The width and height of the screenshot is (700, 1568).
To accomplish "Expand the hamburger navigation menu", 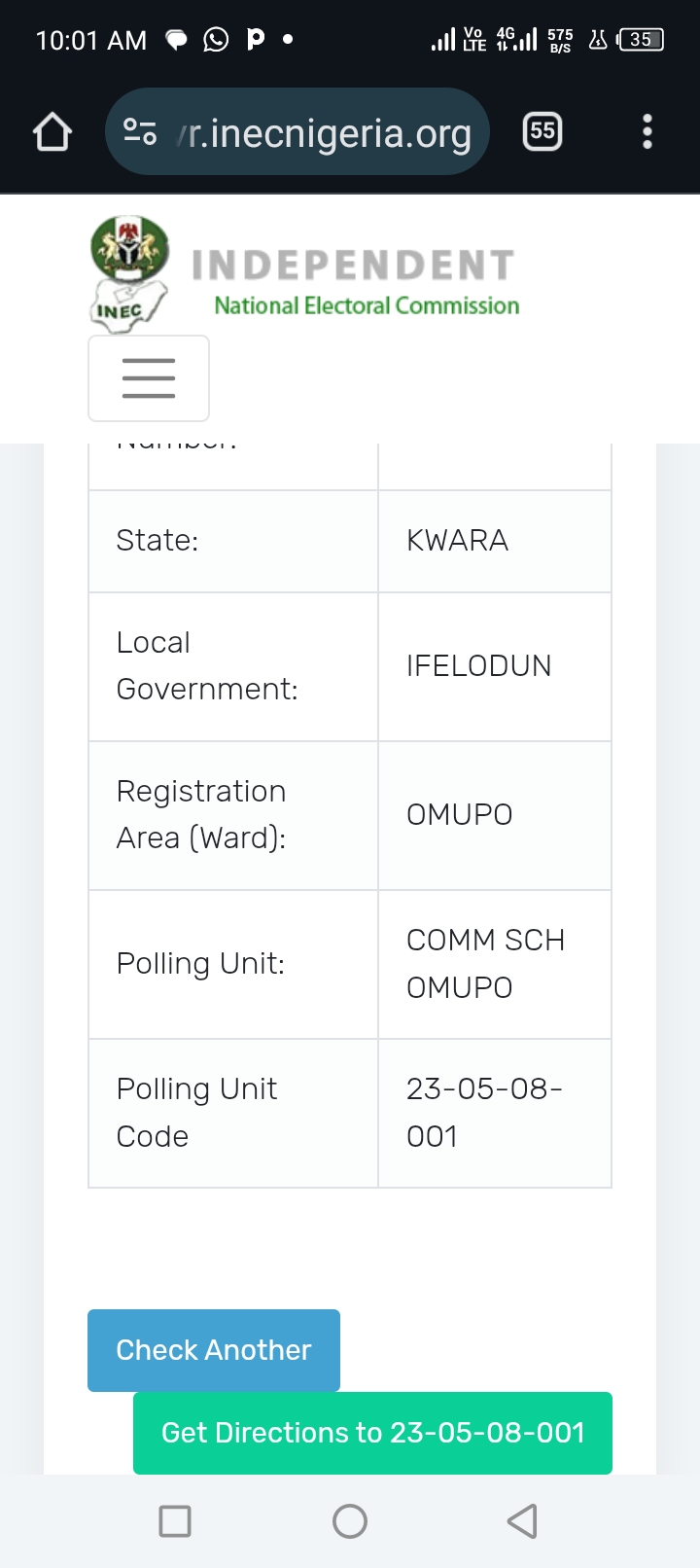I will pyautogui.click(x=149, y=378).
